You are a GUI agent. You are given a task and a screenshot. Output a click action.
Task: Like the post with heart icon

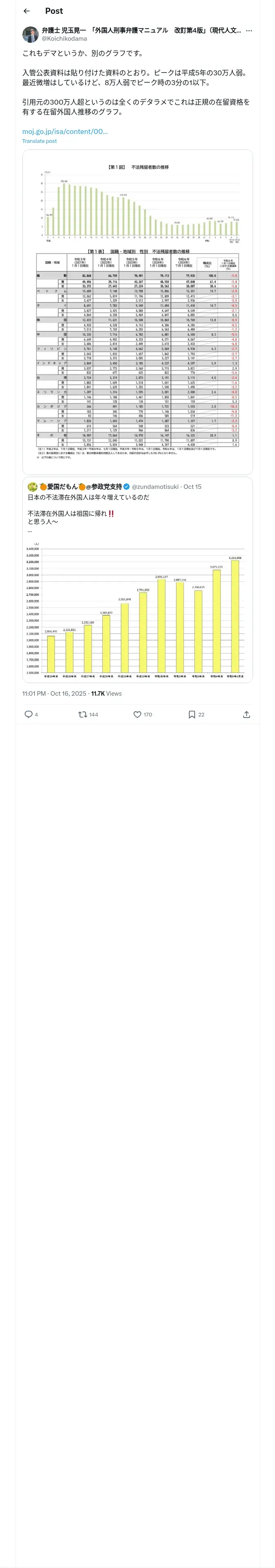pos(137,714)
